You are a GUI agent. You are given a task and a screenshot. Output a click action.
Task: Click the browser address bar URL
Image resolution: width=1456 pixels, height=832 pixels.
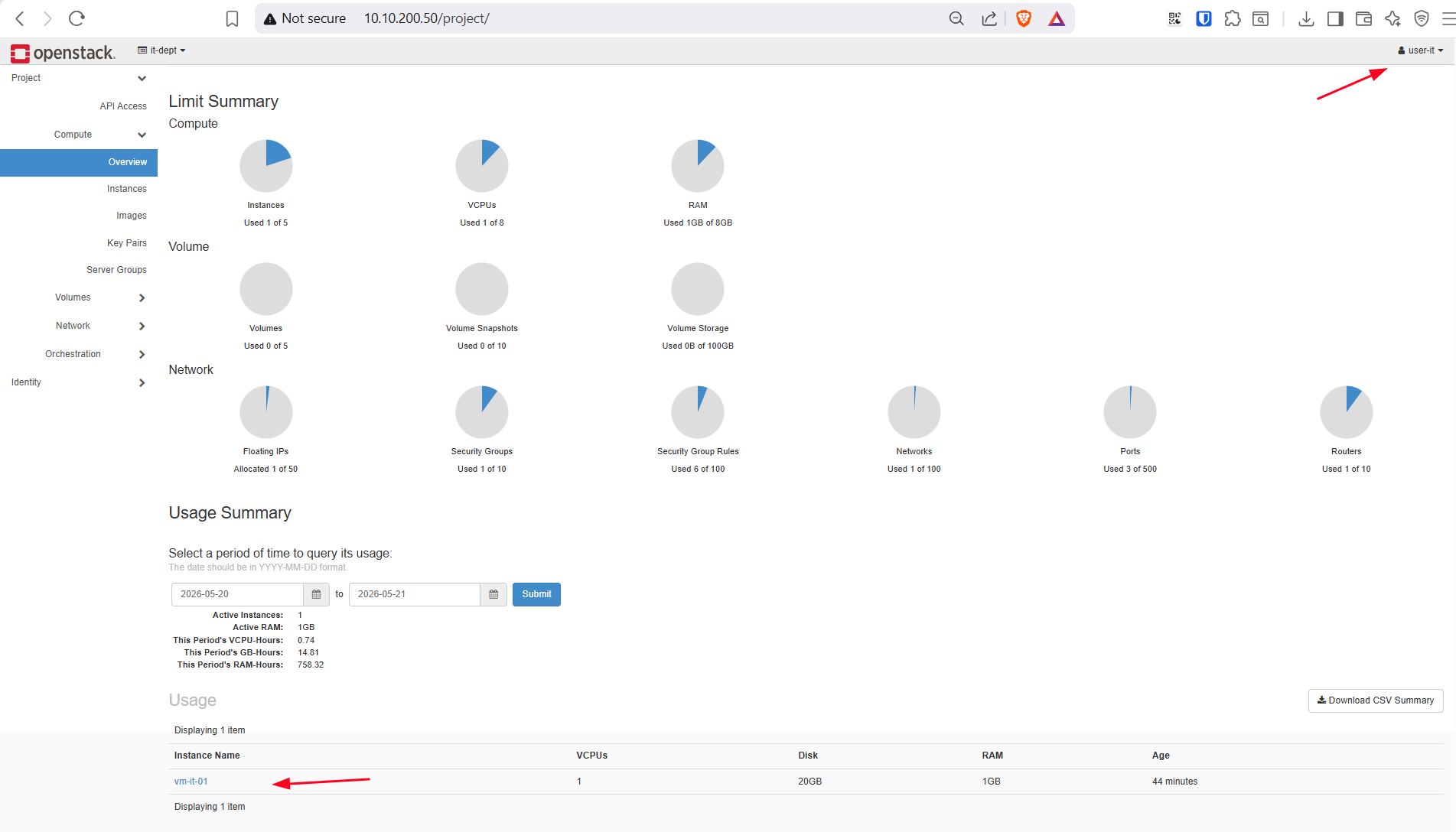pyautogui.click(x=426, y=18)
